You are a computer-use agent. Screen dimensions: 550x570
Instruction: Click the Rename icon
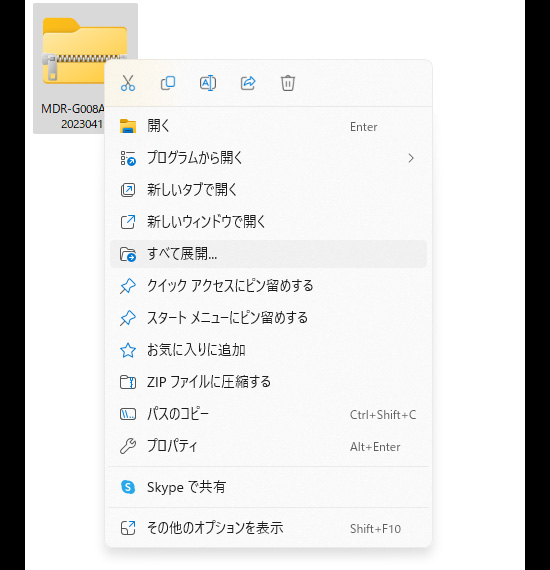point(208,83)
